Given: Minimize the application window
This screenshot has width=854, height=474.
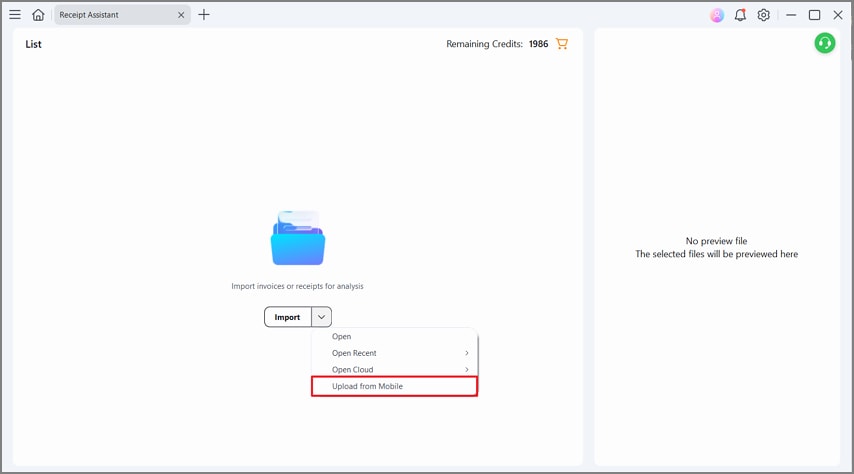Looking at the screenshot, I should (x=791, y=15).
